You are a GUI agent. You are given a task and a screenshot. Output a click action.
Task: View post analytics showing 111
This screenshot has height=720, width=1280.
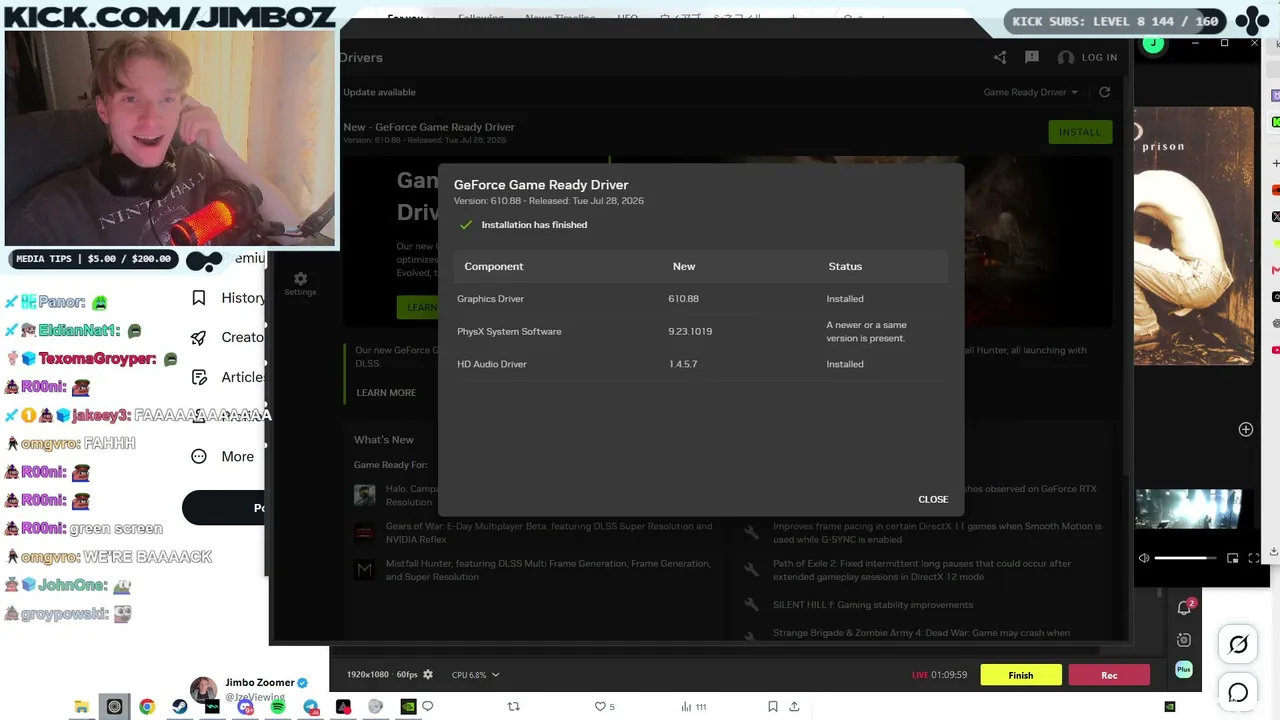pos(693,707)
